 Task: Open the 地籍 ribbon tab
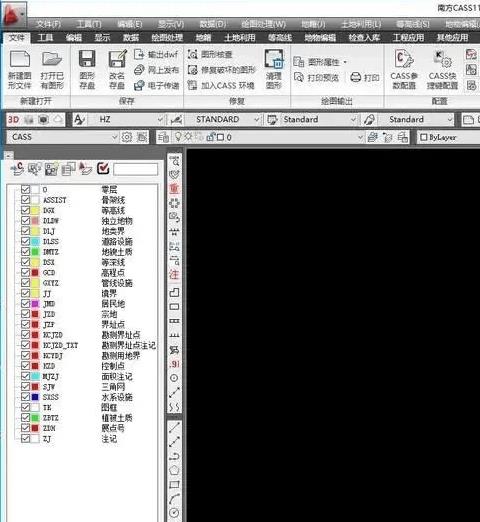pos(203,38)
